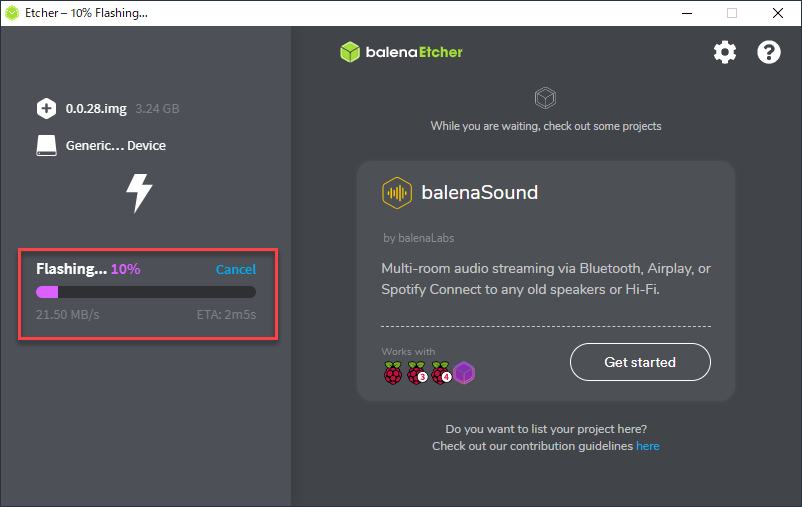
Task: Click the flash lightning bolt icon
Action: [x=139, y=193]
